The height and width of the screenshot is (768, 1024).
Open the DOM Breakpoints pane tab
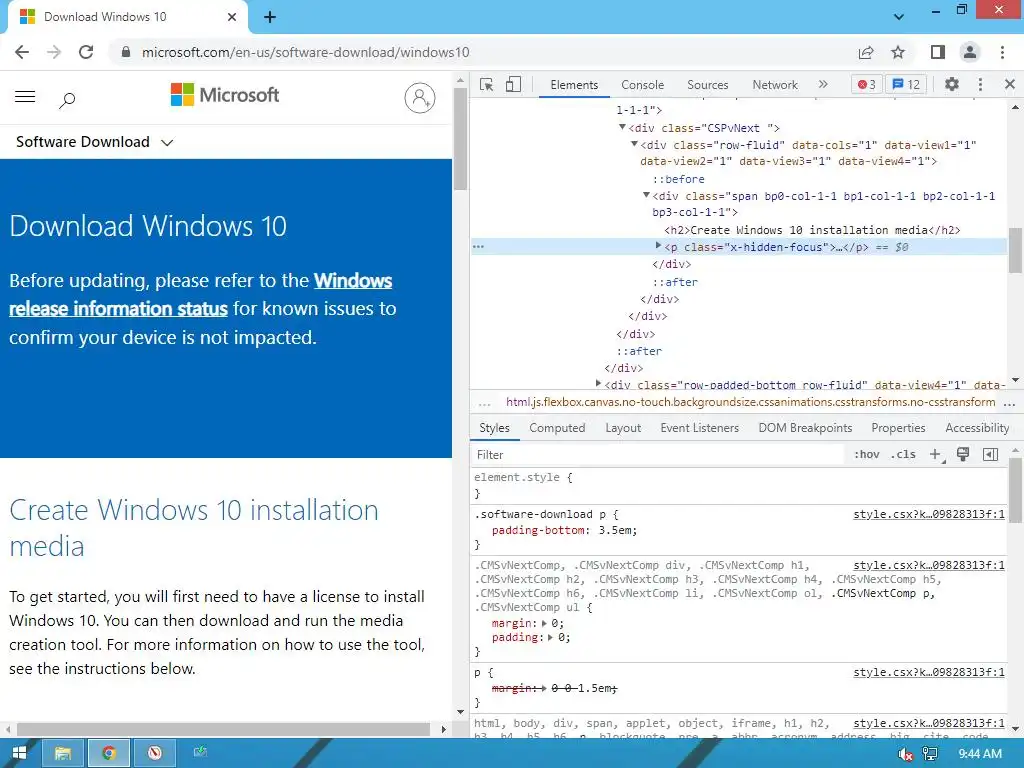point(805,428)
